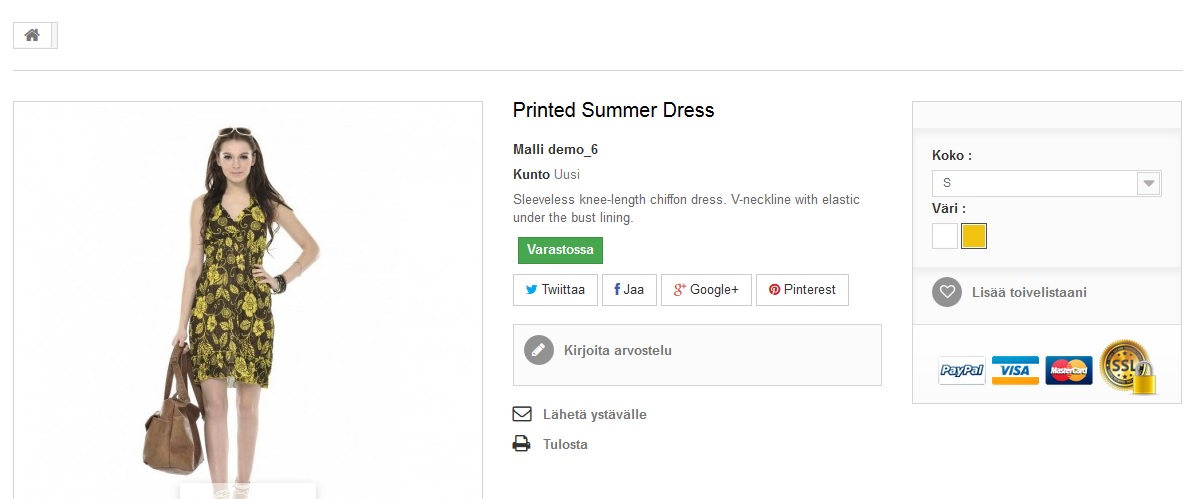Share with the Google+ button
Image resolution: width=1200 pixels, height=499 pixels.
coord(706,290)
